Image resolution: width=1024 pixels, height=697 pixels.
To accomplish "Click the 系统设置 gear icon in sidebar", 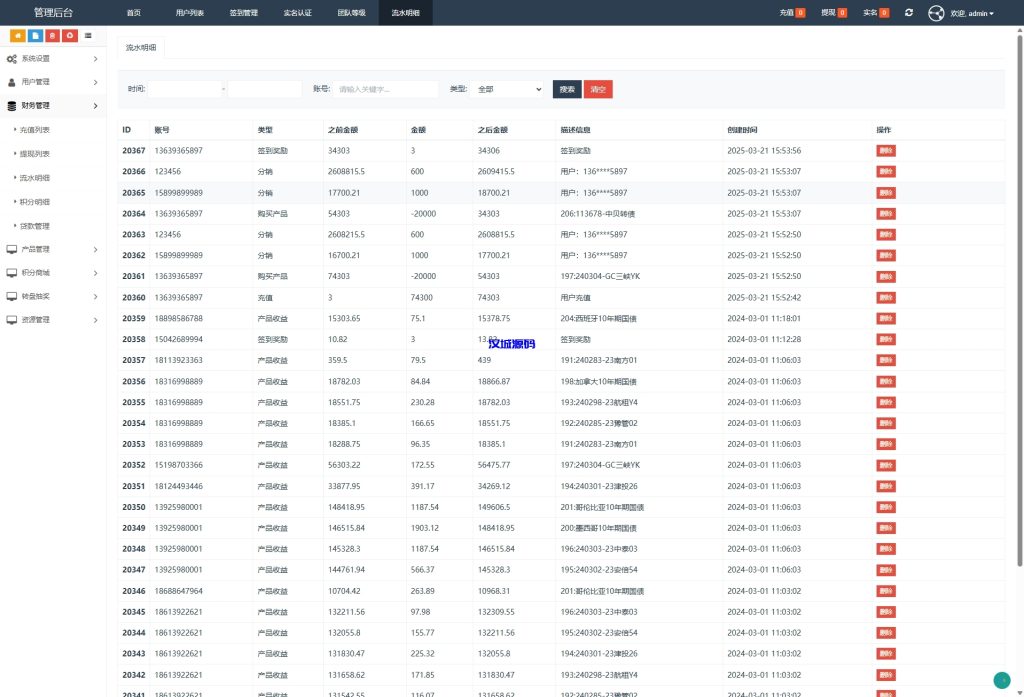I will [x=12, y=59].
